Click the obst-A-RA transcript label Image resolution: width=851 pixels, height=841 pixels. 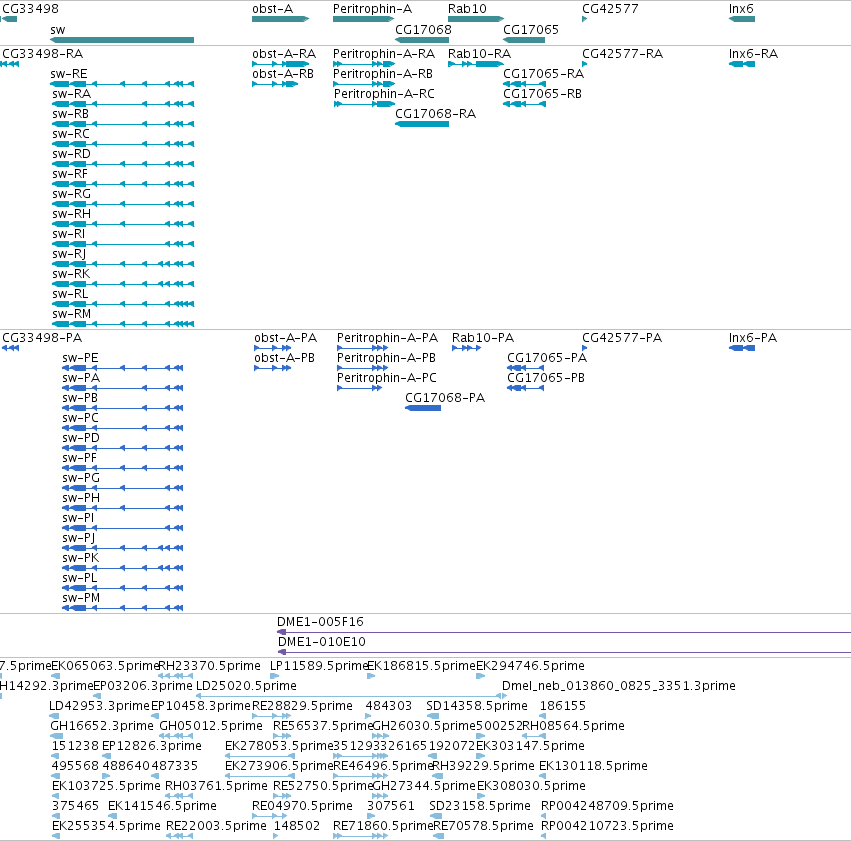pyautogui.click(x=284, y=54)
